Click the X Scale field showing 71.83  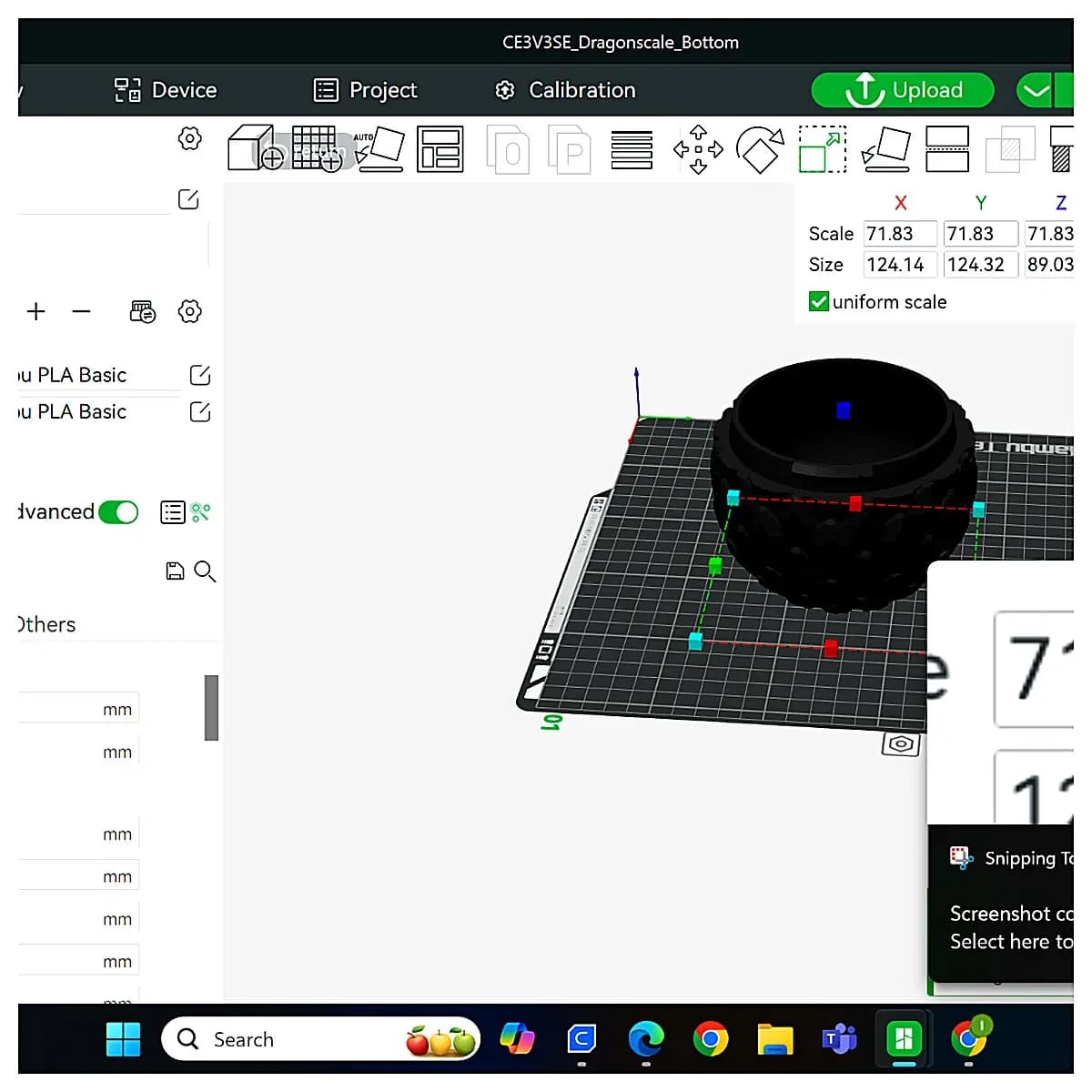[900, 234]
